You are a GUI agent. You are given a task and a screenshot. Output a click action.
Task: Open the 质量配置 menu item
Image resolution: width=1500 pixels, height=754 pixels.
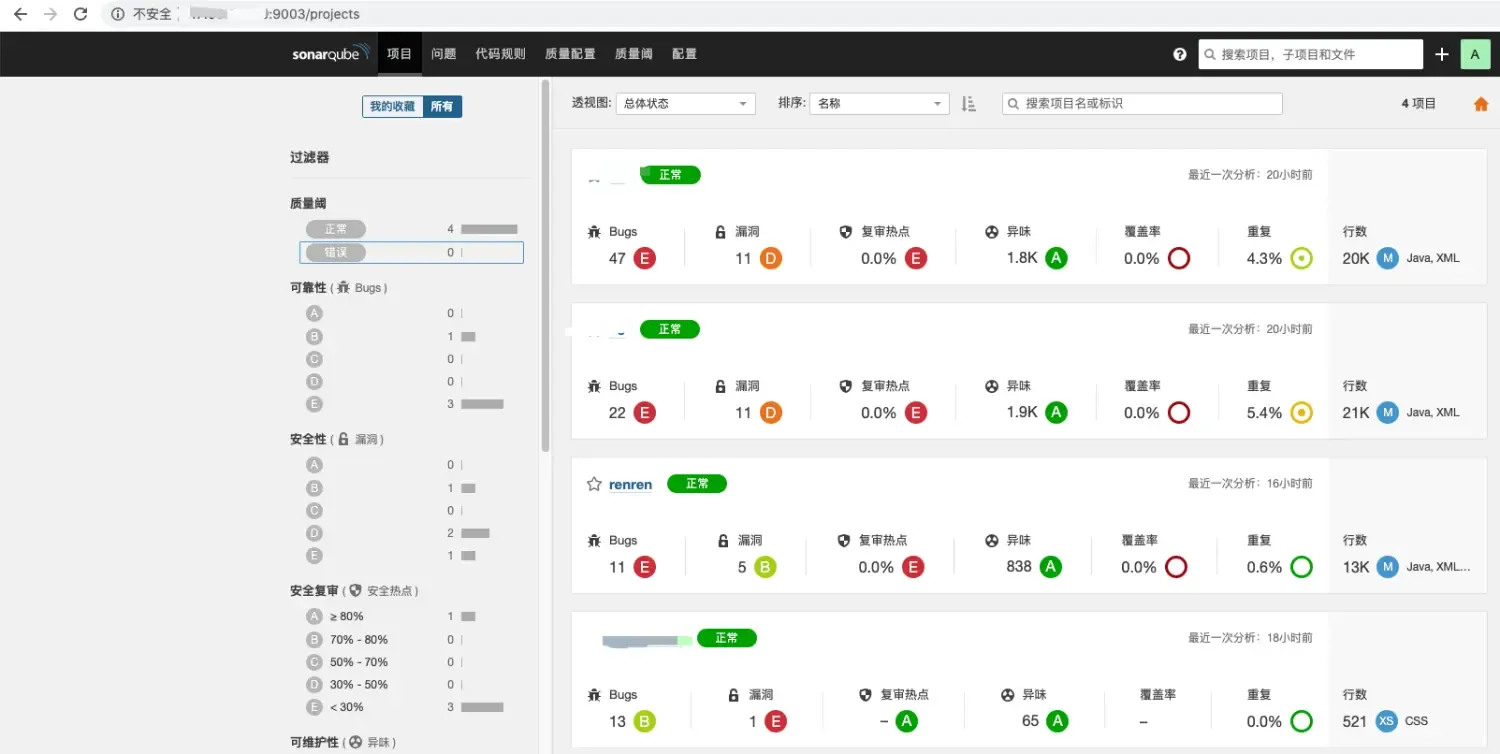(x=570, y=54)
